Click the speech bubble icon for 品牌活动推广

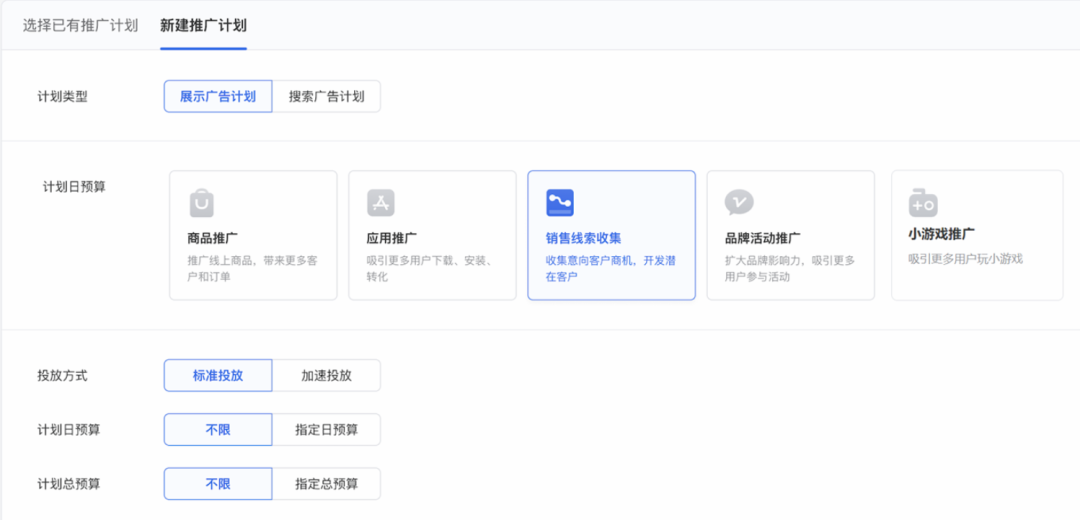(739, 203)
